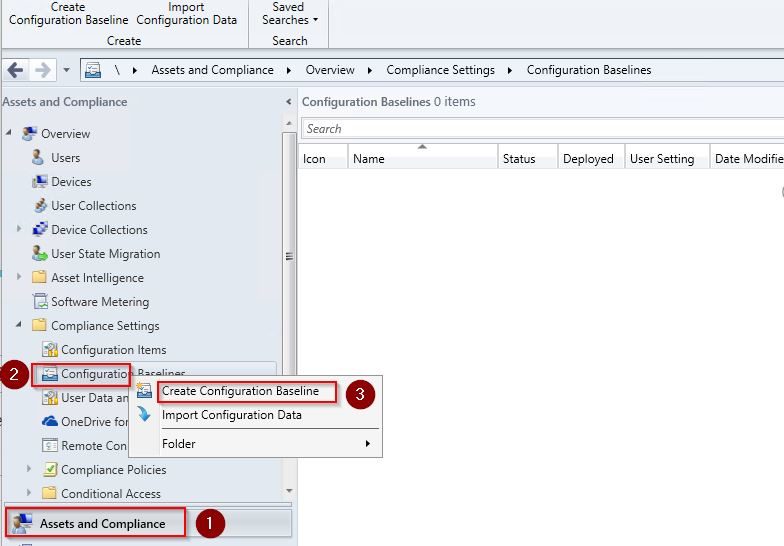Image resolution: width=784 pixels, height=546 pixels.
Task: Click the User Collections icon
Action: click(x=40, y=206)
